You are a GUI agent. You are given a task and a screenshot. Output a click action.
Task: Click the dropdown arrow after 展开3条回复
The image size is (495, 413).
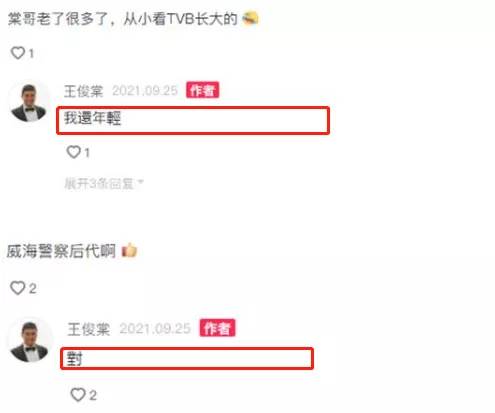tap(141, 182)
